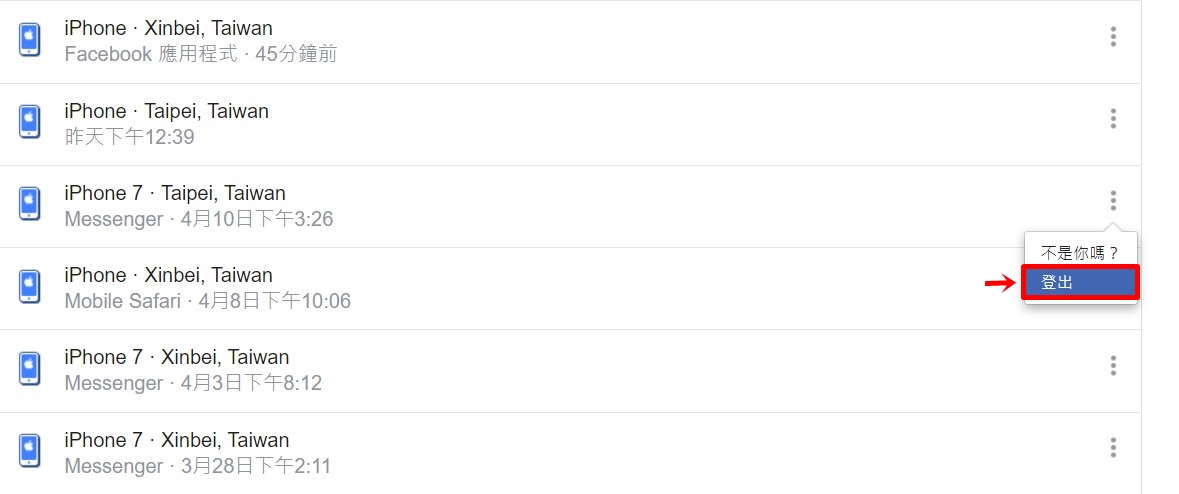The image size is (1179, 494).
Task: Click the phone icon for Mobile Safari session
Action: [x=29, y=286]
